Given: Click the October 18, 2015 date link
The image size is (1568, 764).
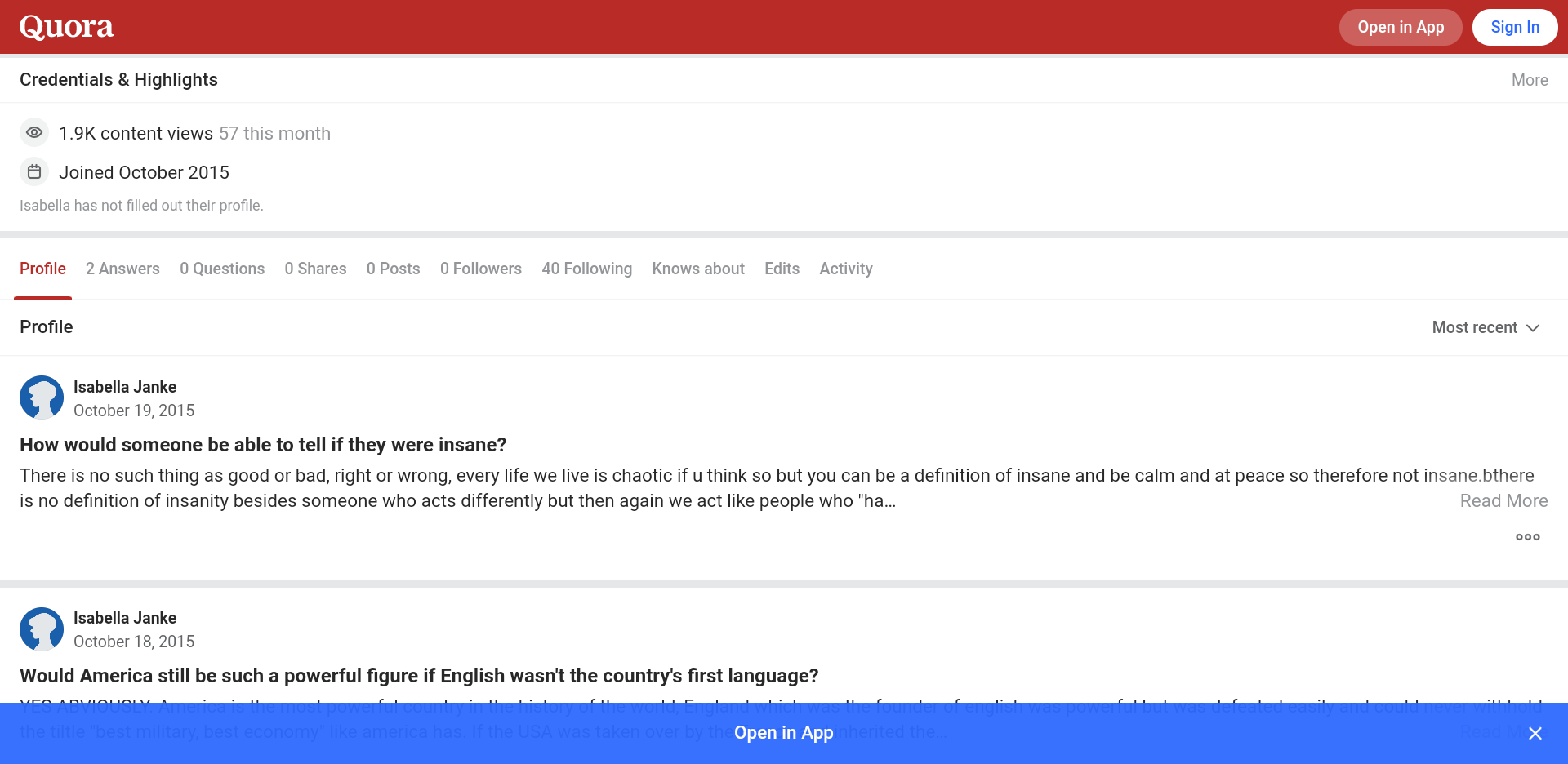Looking at the screenshot, I should tap(134, 642).
